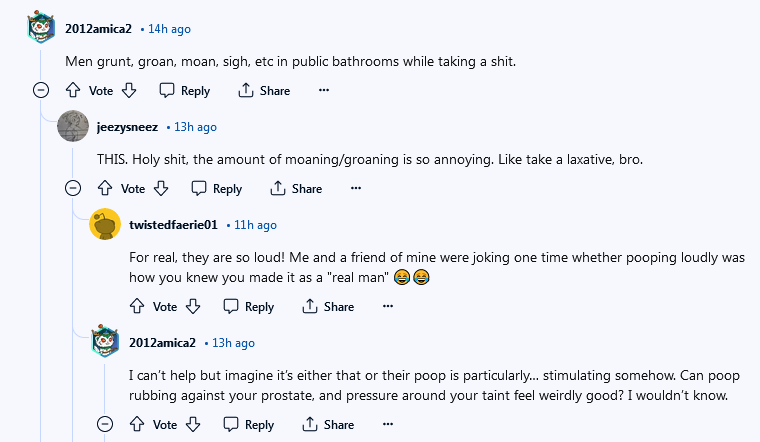Share 2012amica2's top-level comment
This screenshot has width=760, height=442.
[264, 90]
